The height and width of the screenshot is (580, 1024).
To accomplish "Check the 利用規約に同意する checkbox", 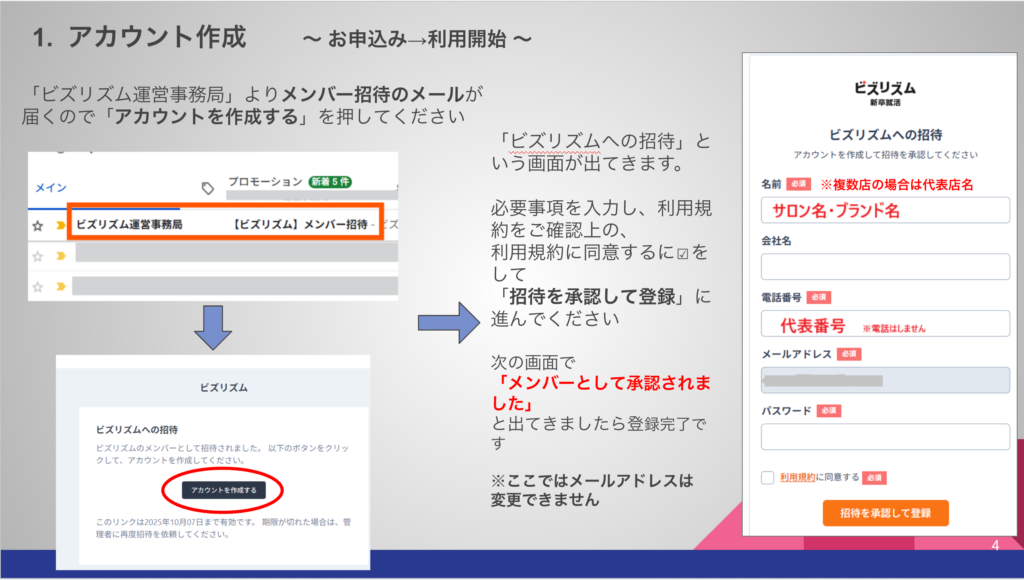I will click(767, 477).
